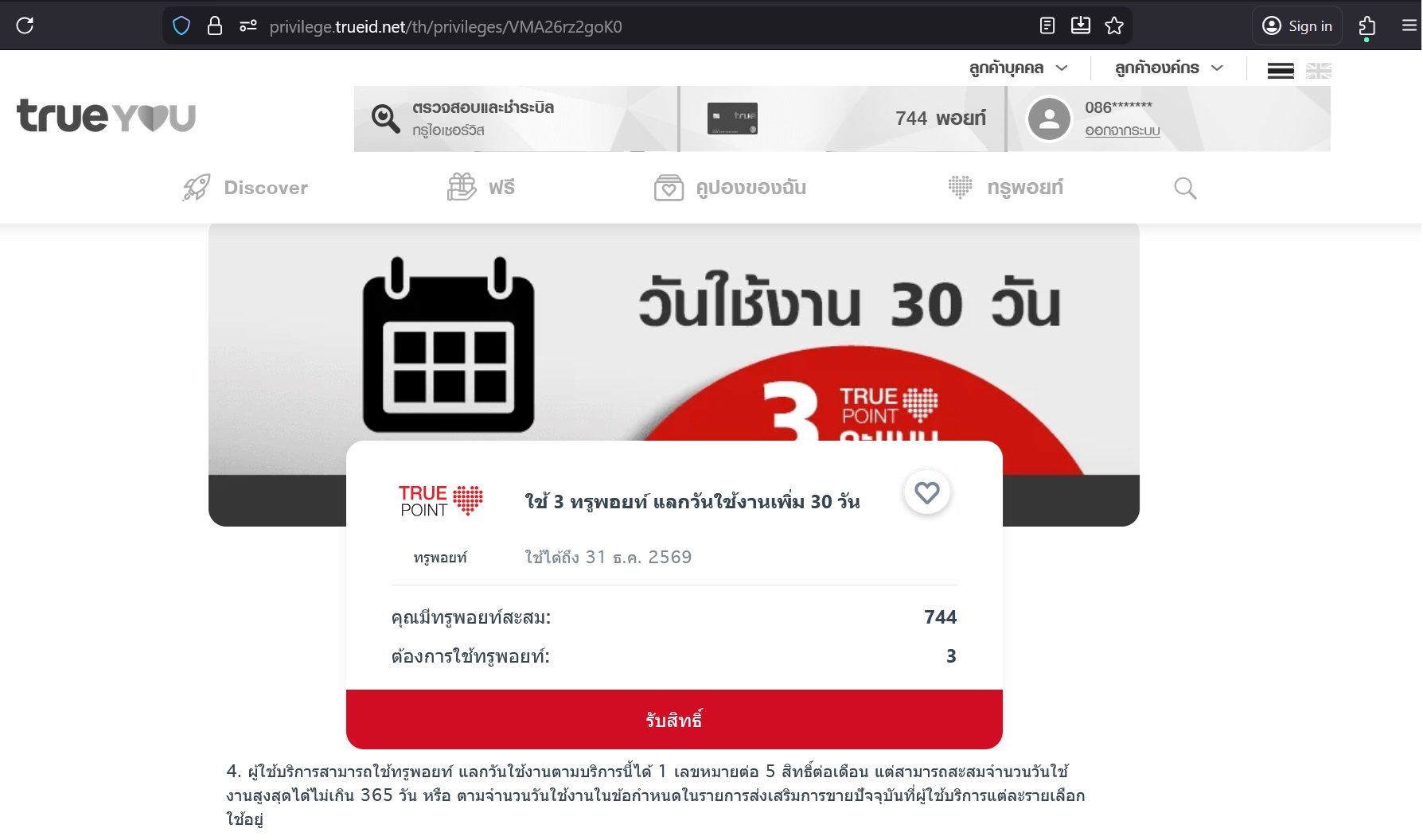Reload the page with the browser refresh icon
The height and width of the screenshot is (840, 1423).
coord(25,25)
